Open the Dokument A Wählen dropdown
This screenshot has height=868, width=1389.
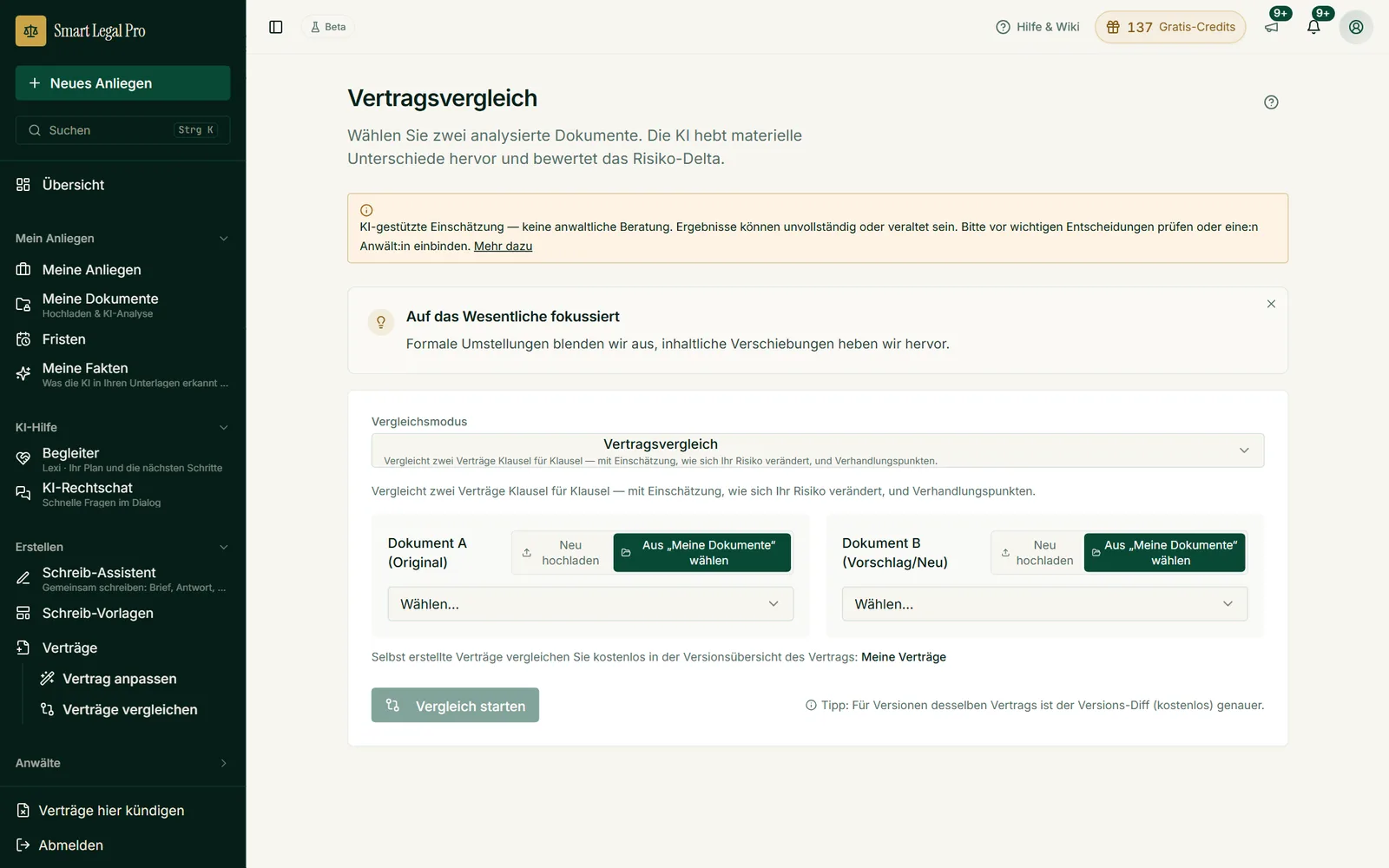[590, 604]
